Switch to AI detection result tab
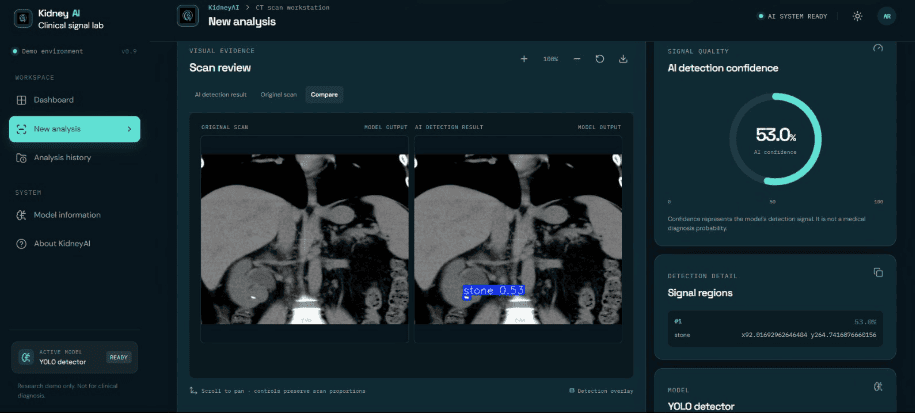The width and height of the screenshot is (915, 413). tap(221, 94)
